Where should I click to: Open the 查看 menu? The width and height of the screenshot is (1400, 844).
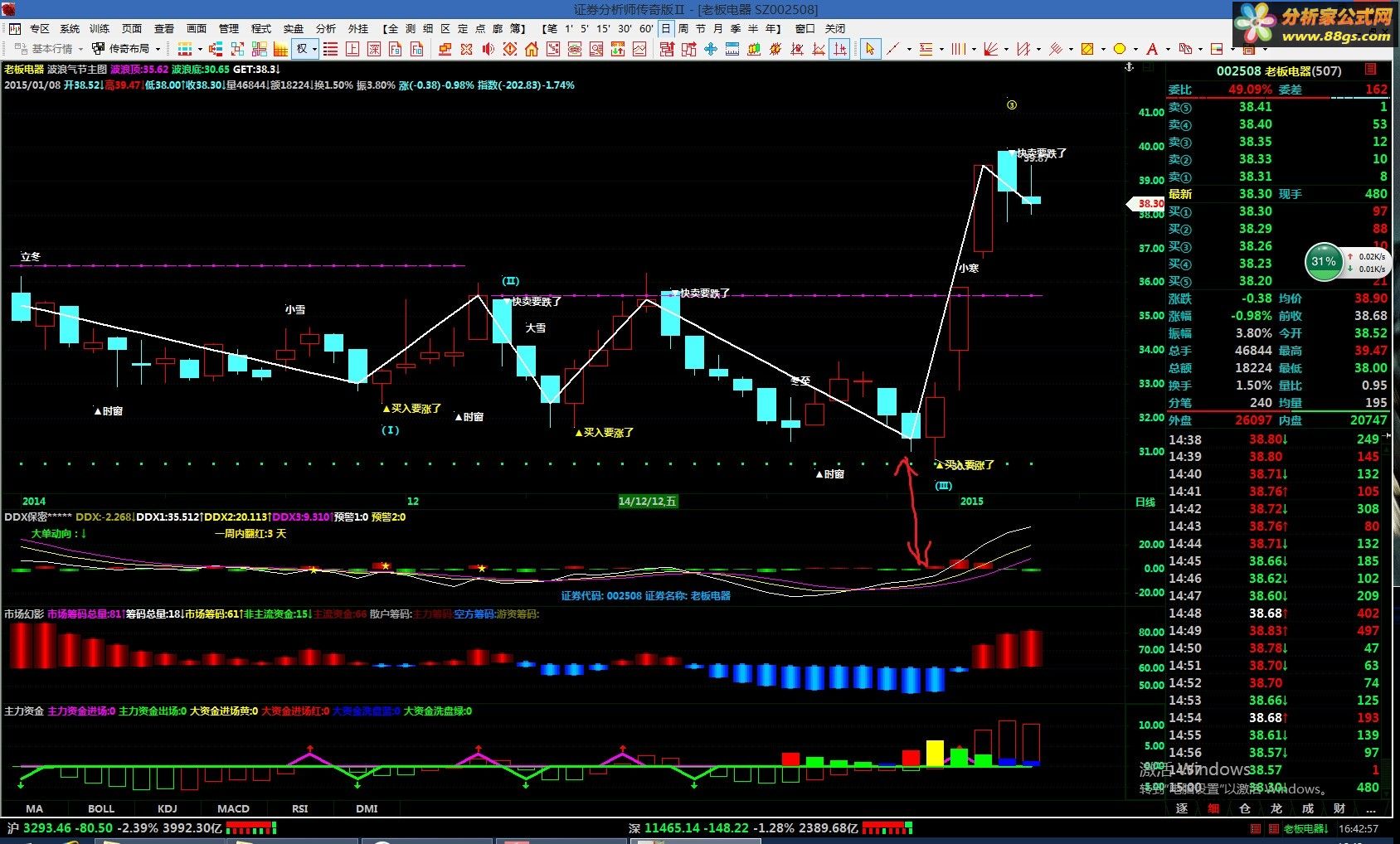164,28
